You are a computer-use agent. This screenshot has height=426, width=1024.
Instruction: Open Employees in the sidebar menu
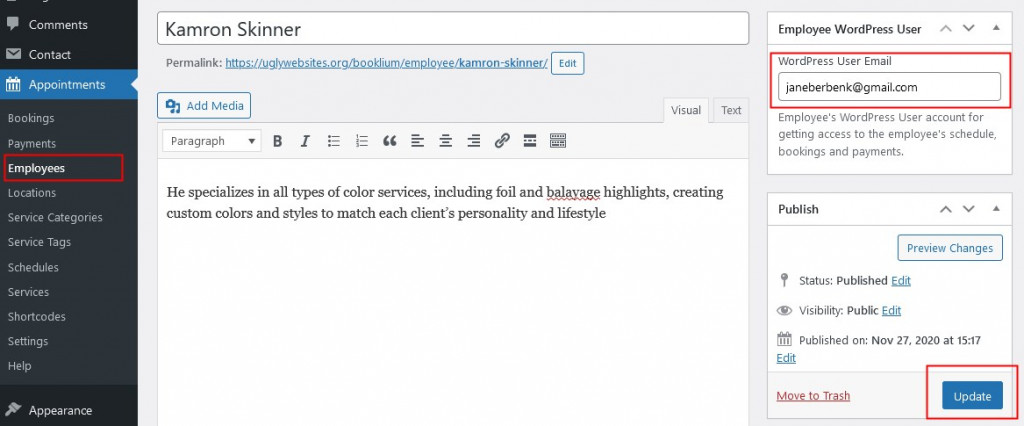tap(36, 168)
